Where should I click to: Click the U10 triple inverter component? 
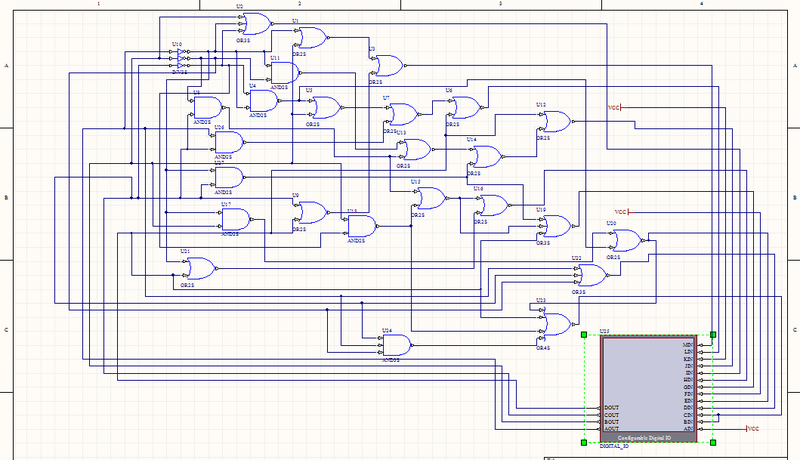pyautogui.click(x=182, y=59)
